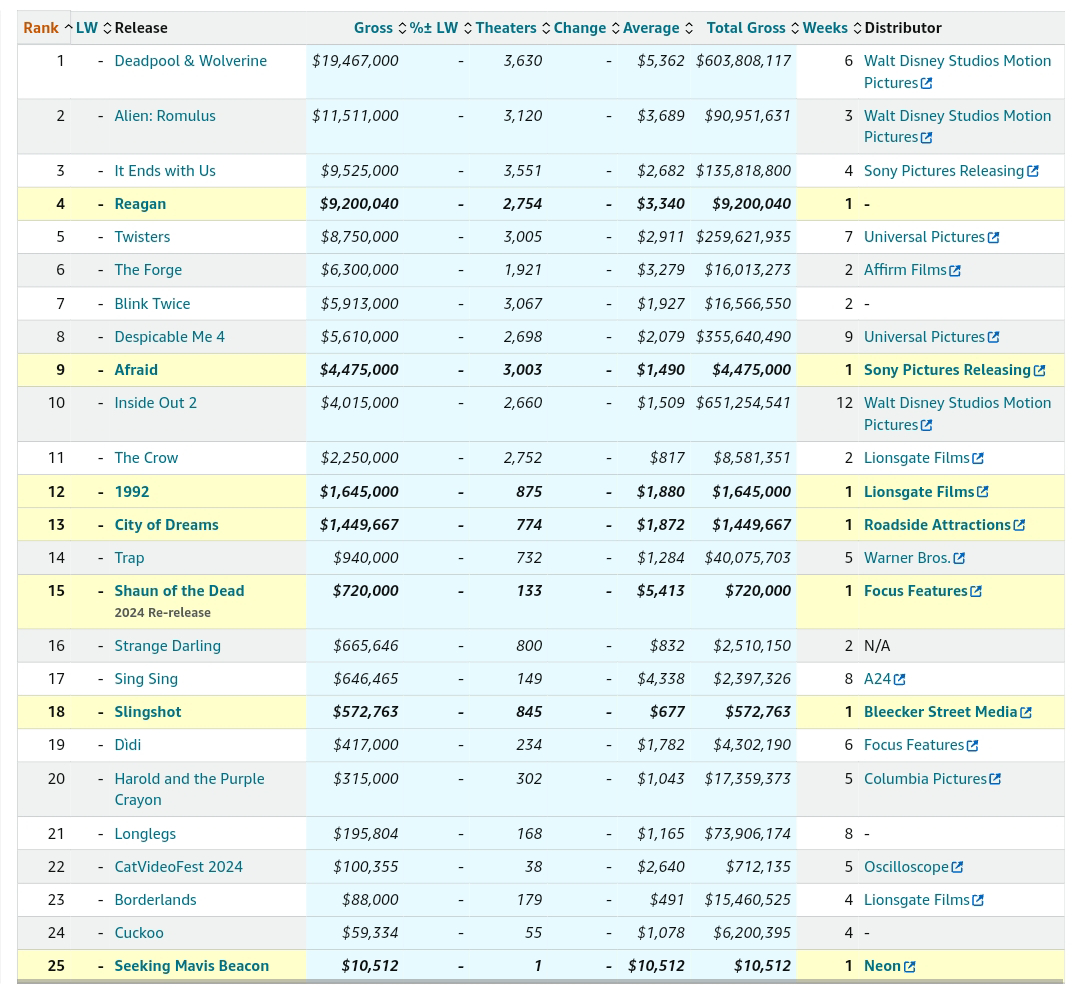Open Universal Pictures distributor in Twisters row
This screenshot has width=1080, height=991.
coord(924,237)
